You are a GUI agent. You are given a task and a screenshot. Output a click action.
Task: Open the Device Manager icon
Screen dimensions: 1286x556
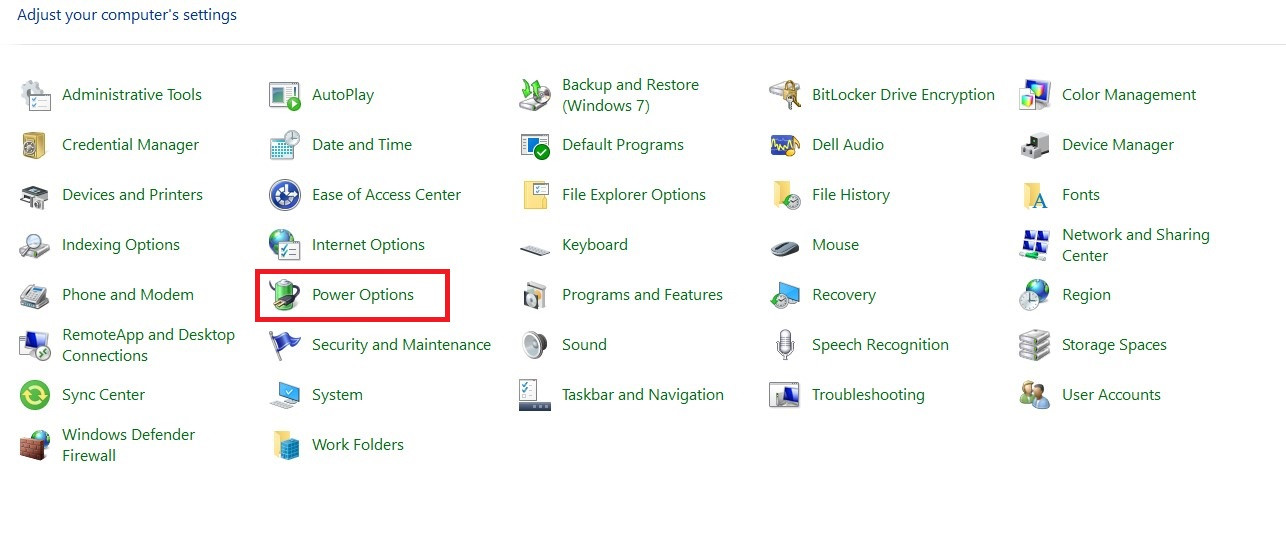[1035, 145]
